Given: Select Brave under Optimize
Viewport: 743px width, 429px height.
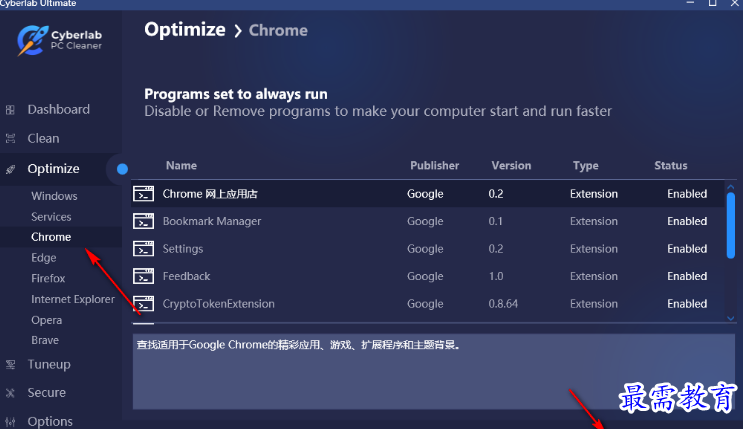Looking at the screenshot, I should pos(45,340).
